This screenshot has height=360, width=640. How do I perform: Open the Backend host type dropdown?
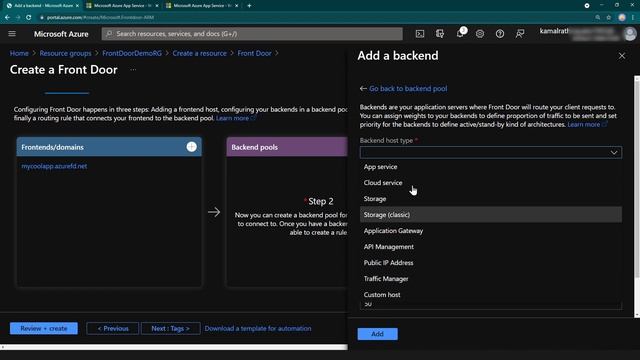(x=491, y=152)
